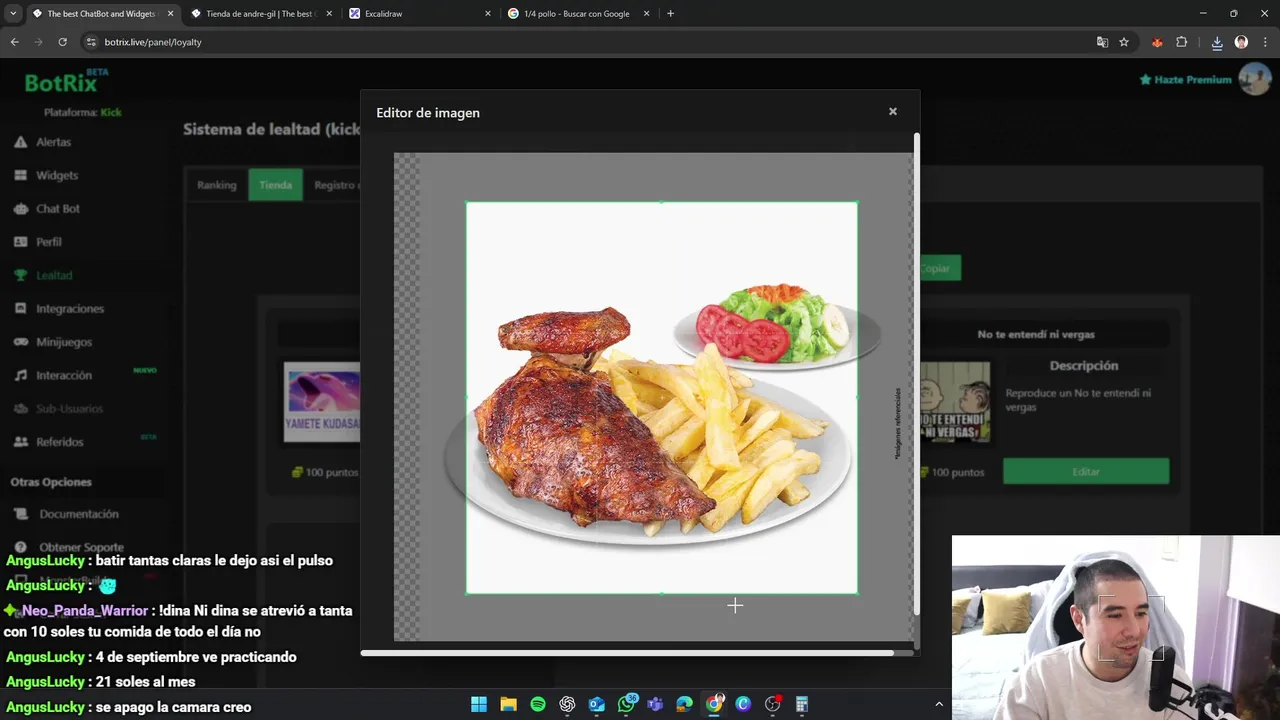Open Spotify from the taskbar
1280x720 pixels.
538,704
